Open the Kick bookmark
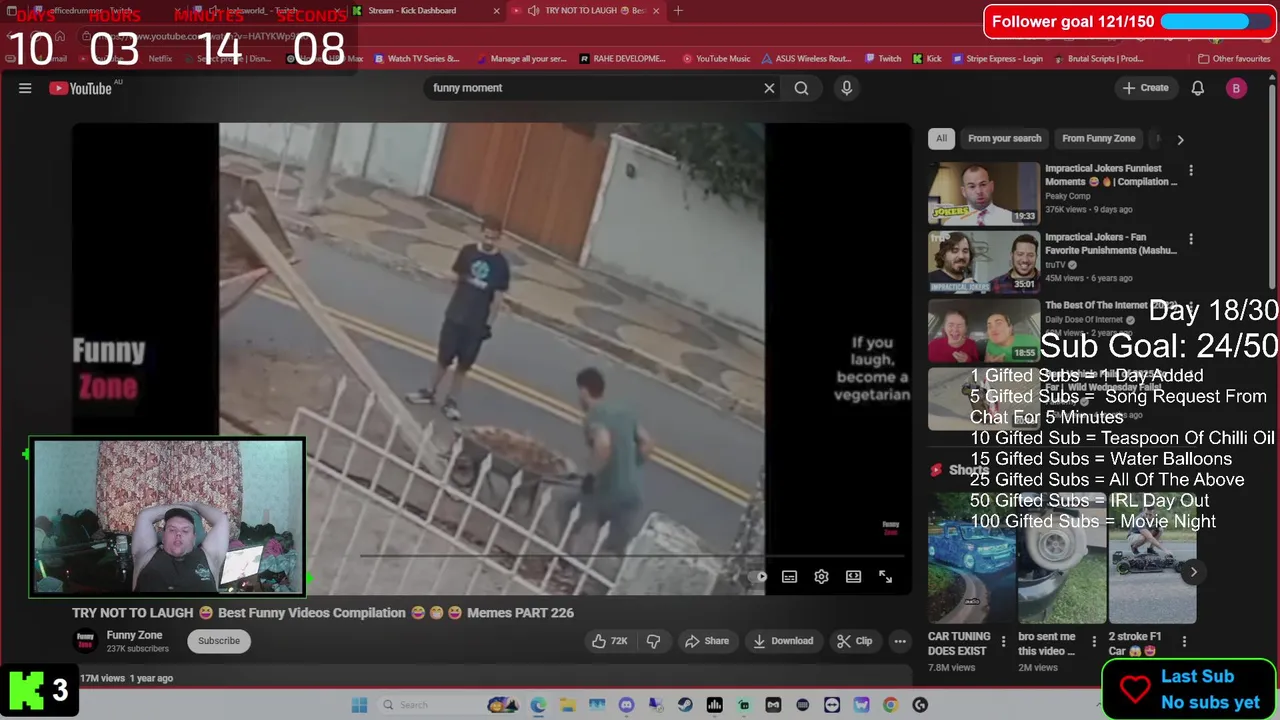 point(927,59)
